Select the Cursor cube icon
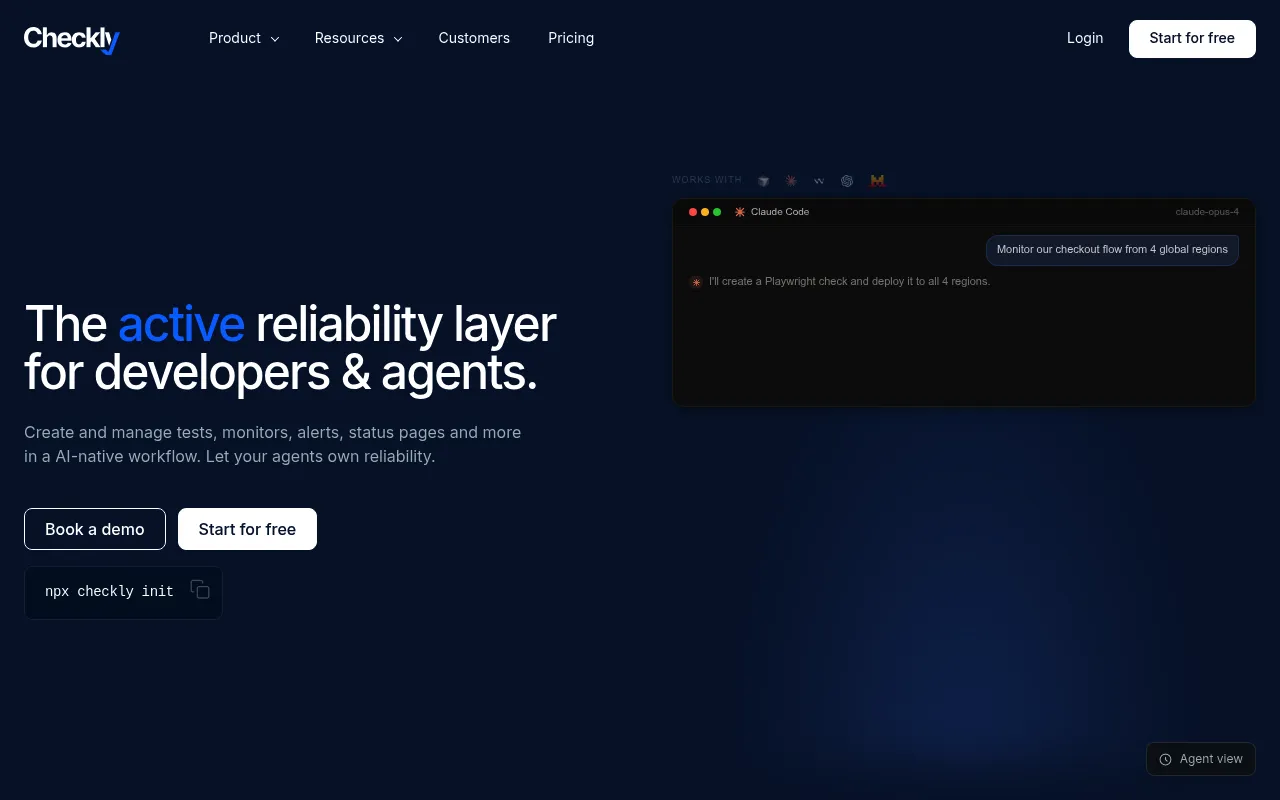 (x=763, y=181)
